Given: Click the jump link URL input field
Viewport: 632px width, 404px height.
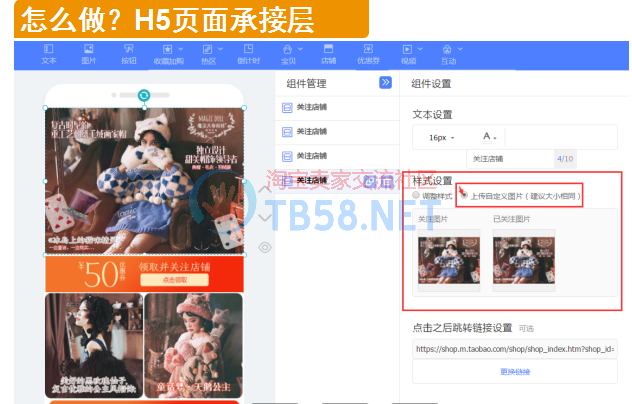Looking at the screenshot, I should [x=515, y=349].
